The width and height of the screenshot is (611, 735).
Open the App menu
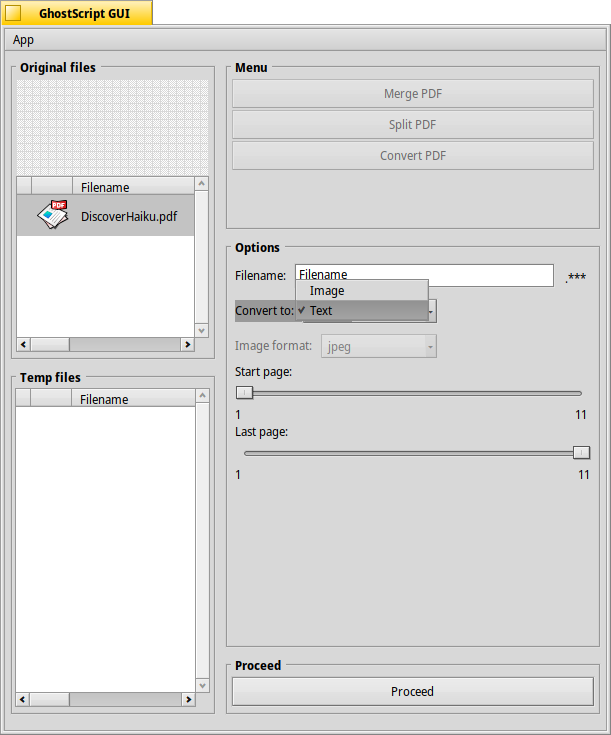coord(23,40)
